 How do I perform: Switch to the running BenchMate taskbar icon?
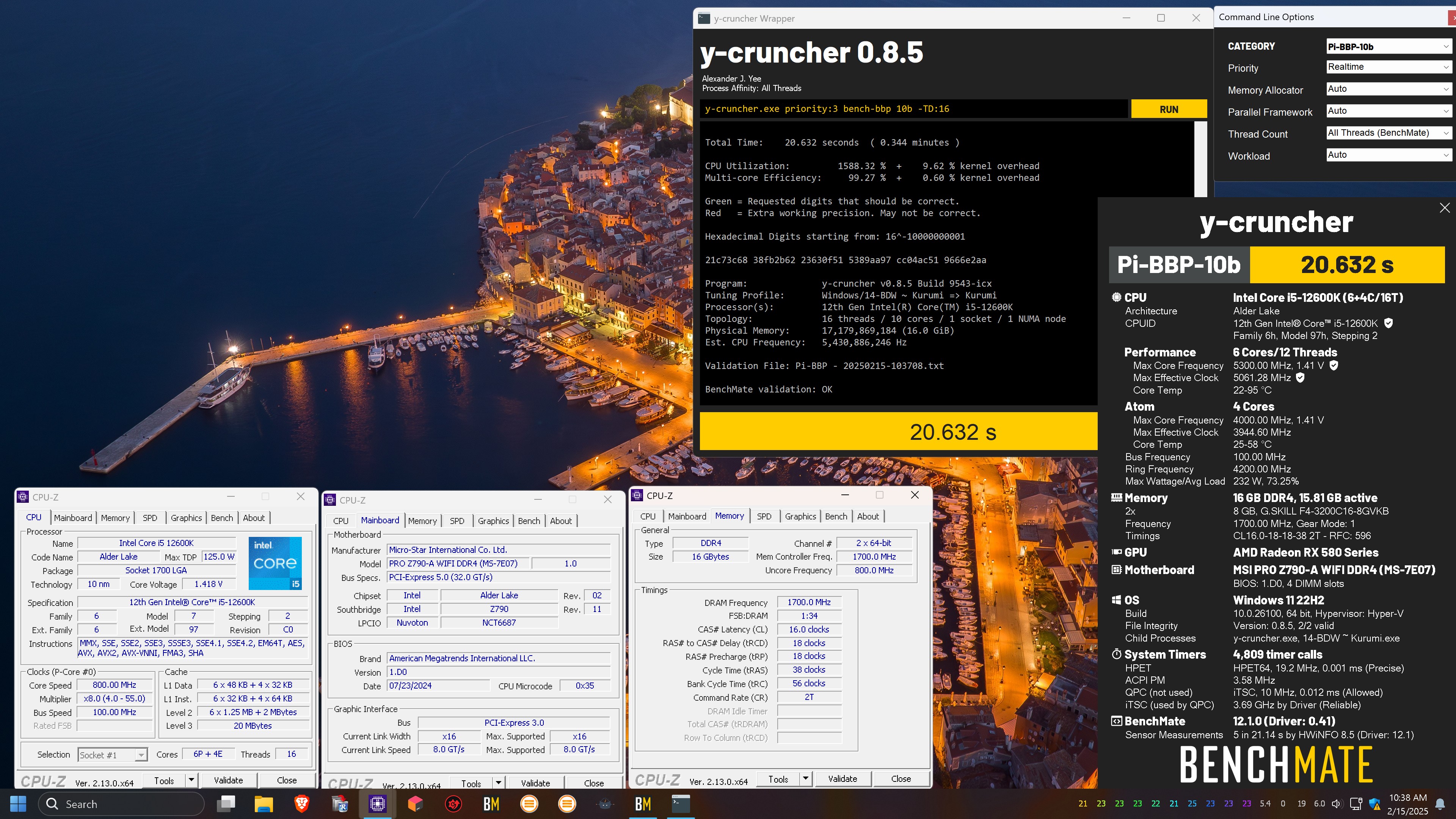(643, 804)
